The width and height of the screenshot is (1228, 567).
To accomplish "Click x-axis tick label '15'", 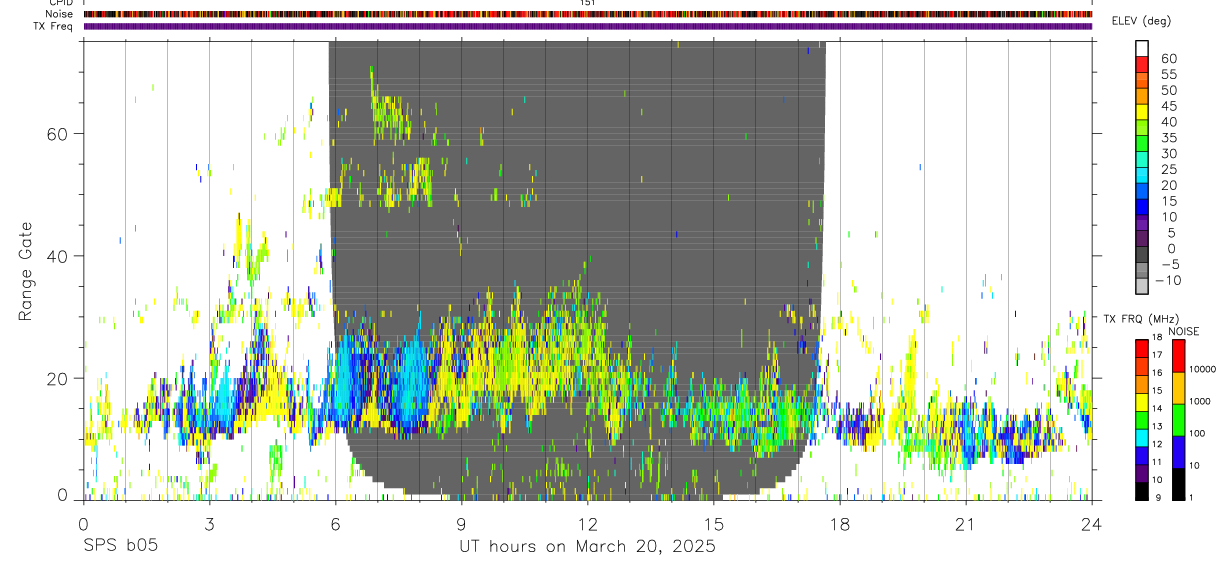I will point(714,524).
